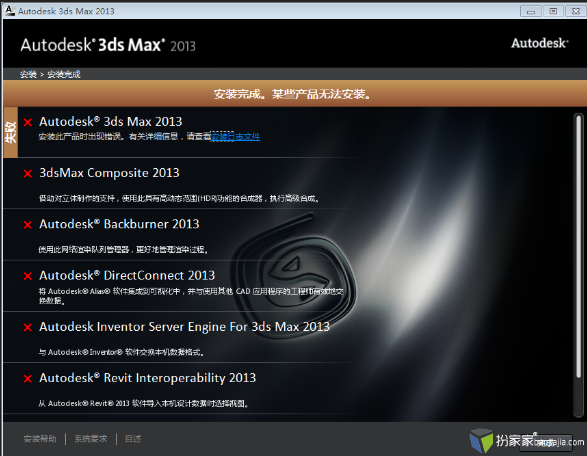587x456 pixels.
Task: Select the 3dsMax Composite 2013 product title
Action: coord(109,173)
